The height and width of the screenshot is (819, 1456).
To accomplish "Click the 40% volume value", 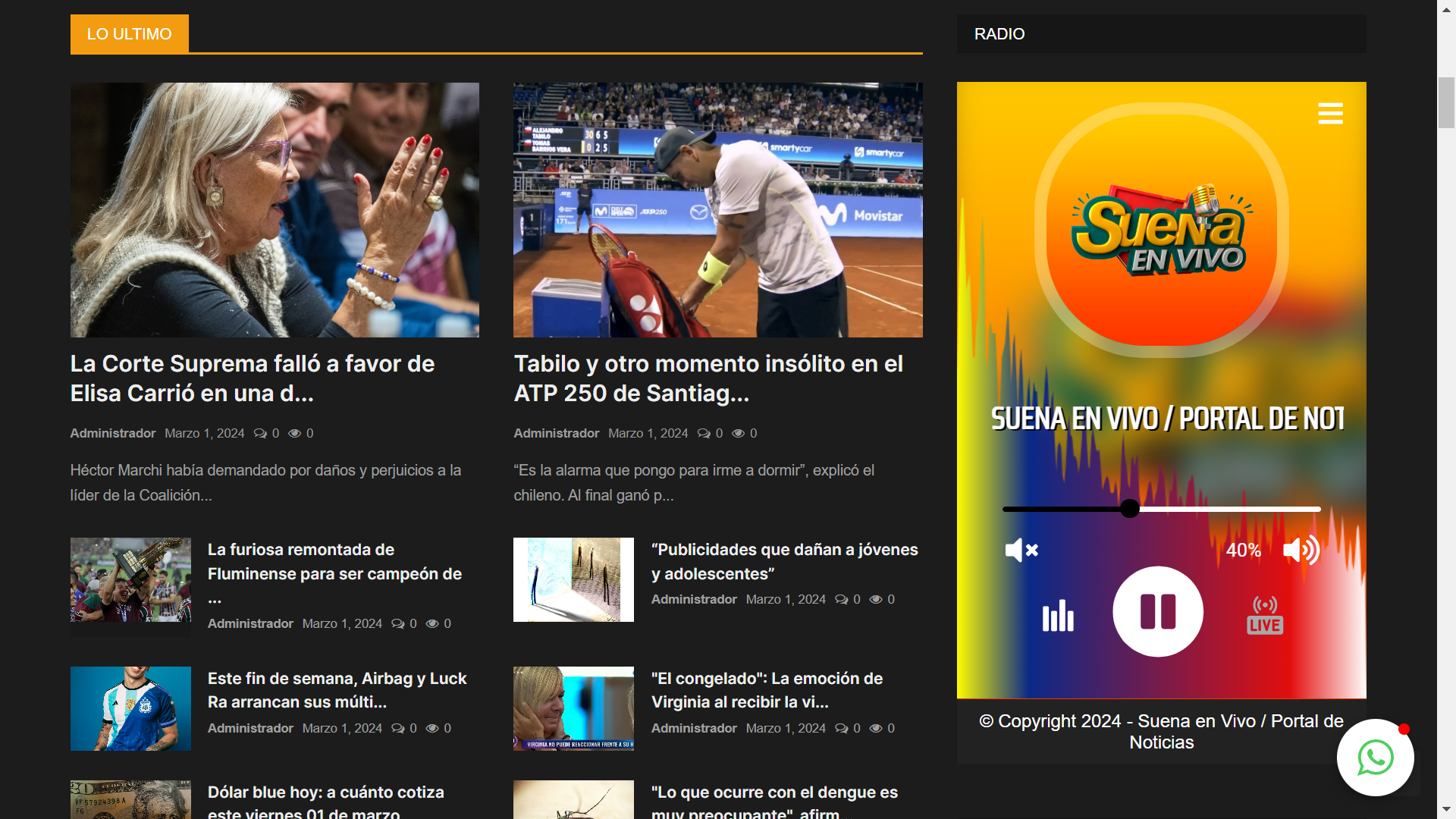I will point(1244,551).
